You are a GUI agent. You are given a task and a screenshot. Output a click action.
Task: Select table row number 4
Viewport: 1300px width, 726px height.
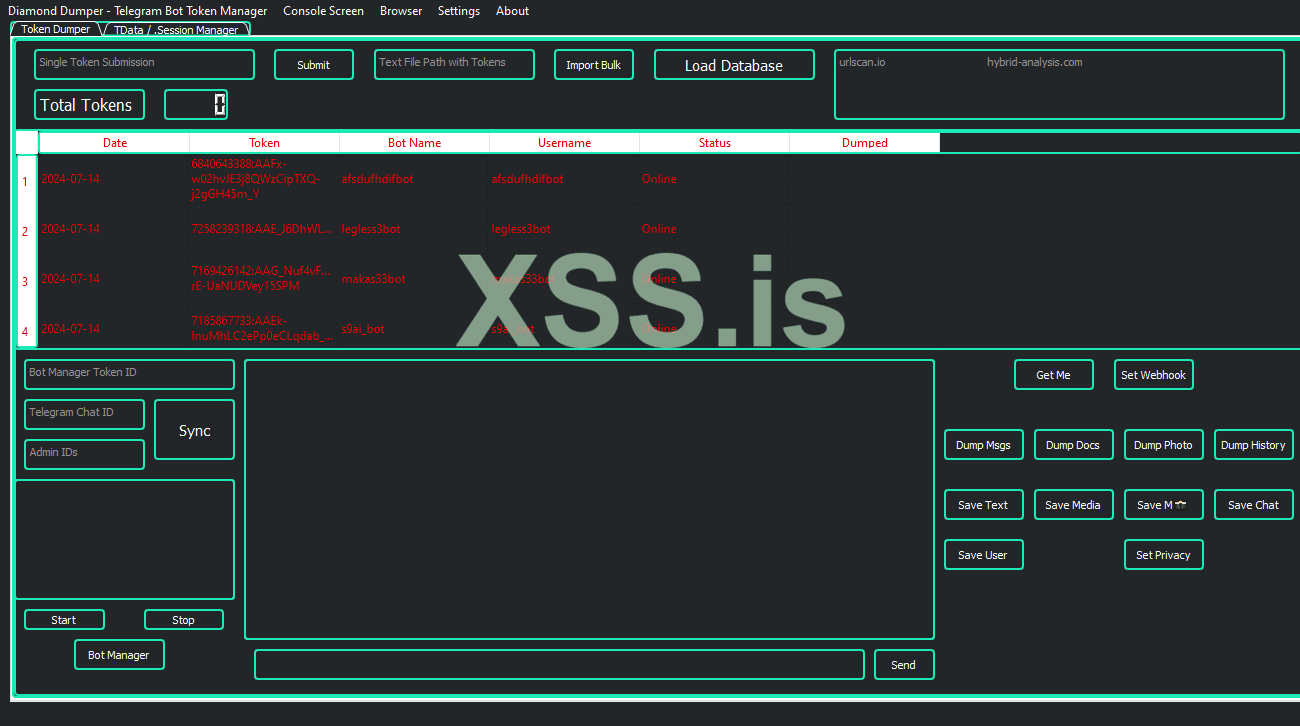pyautogui.click(x=26, y=329)
